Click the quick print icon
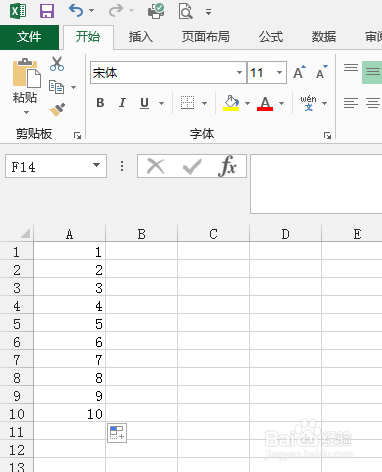Screen dimensions: 382x472 [x=156, y=11]
